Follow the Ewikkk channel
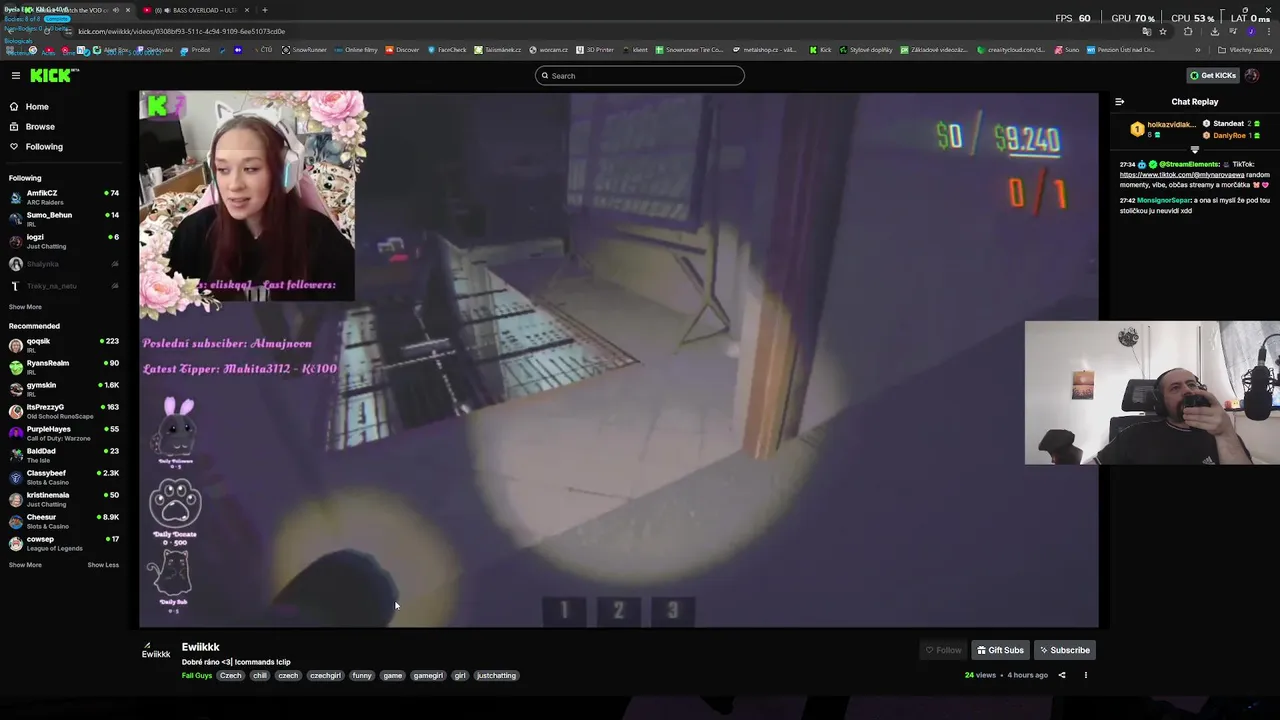 click(x=943, y=650)
